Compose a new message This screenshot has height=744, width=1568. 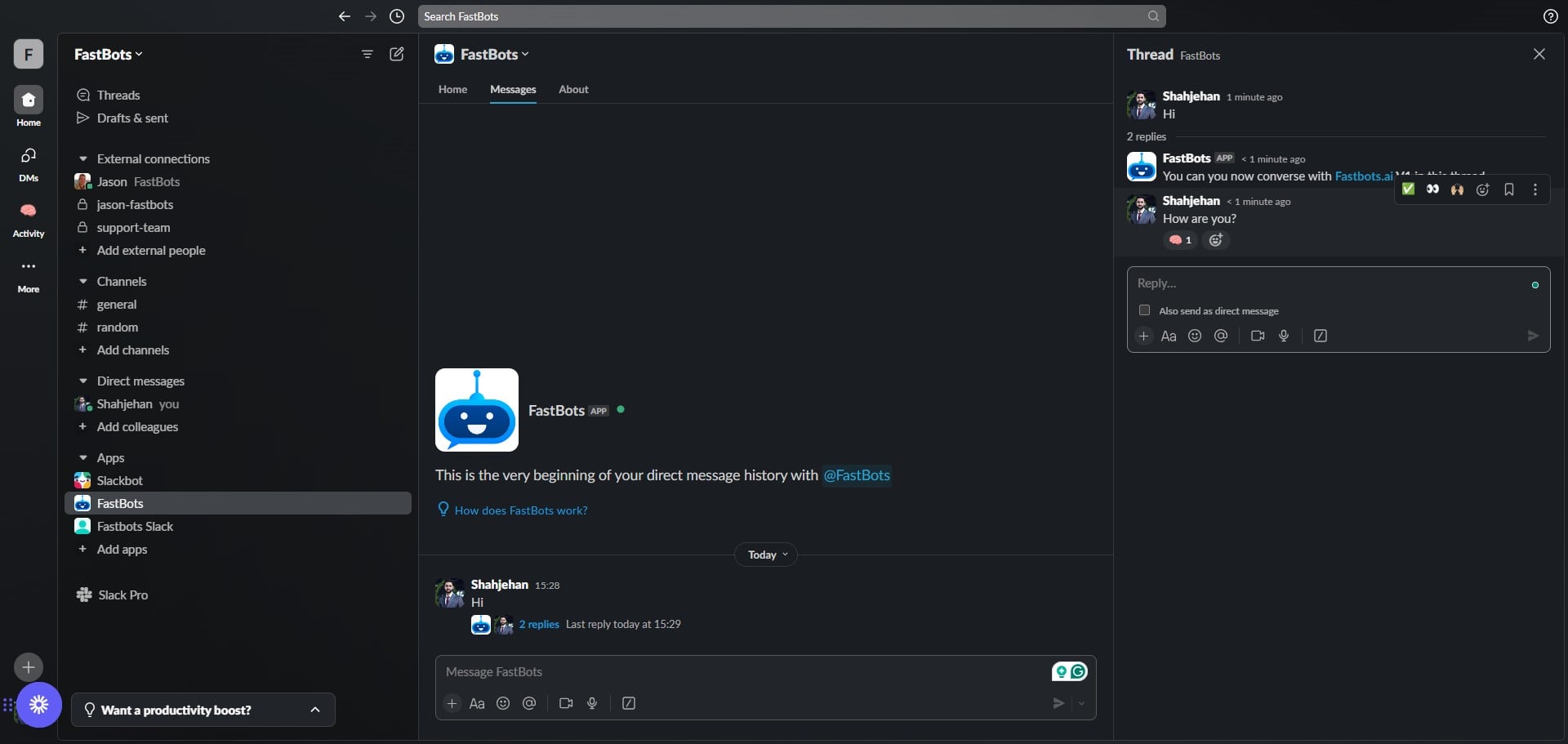(x=397, y=54)
